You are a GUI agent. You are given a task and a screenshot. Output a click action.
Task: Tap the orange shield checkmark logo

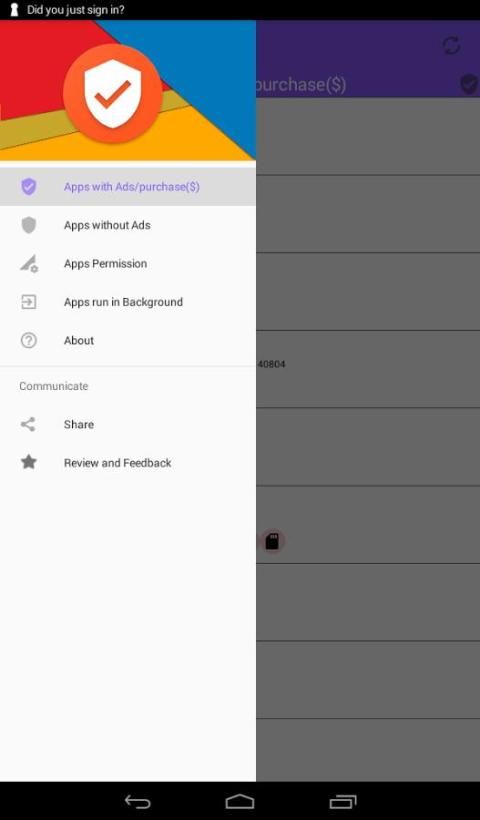pos(112,93)
